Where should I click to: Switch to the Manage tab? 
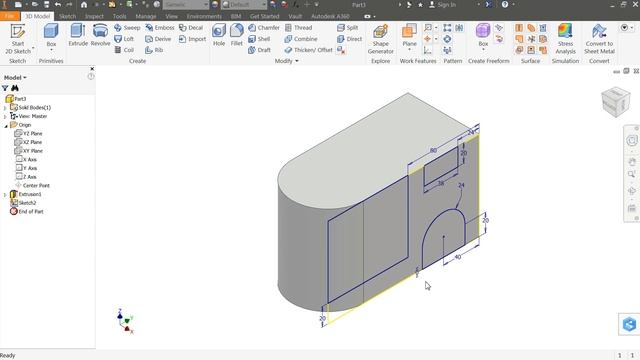coord(146,16)
